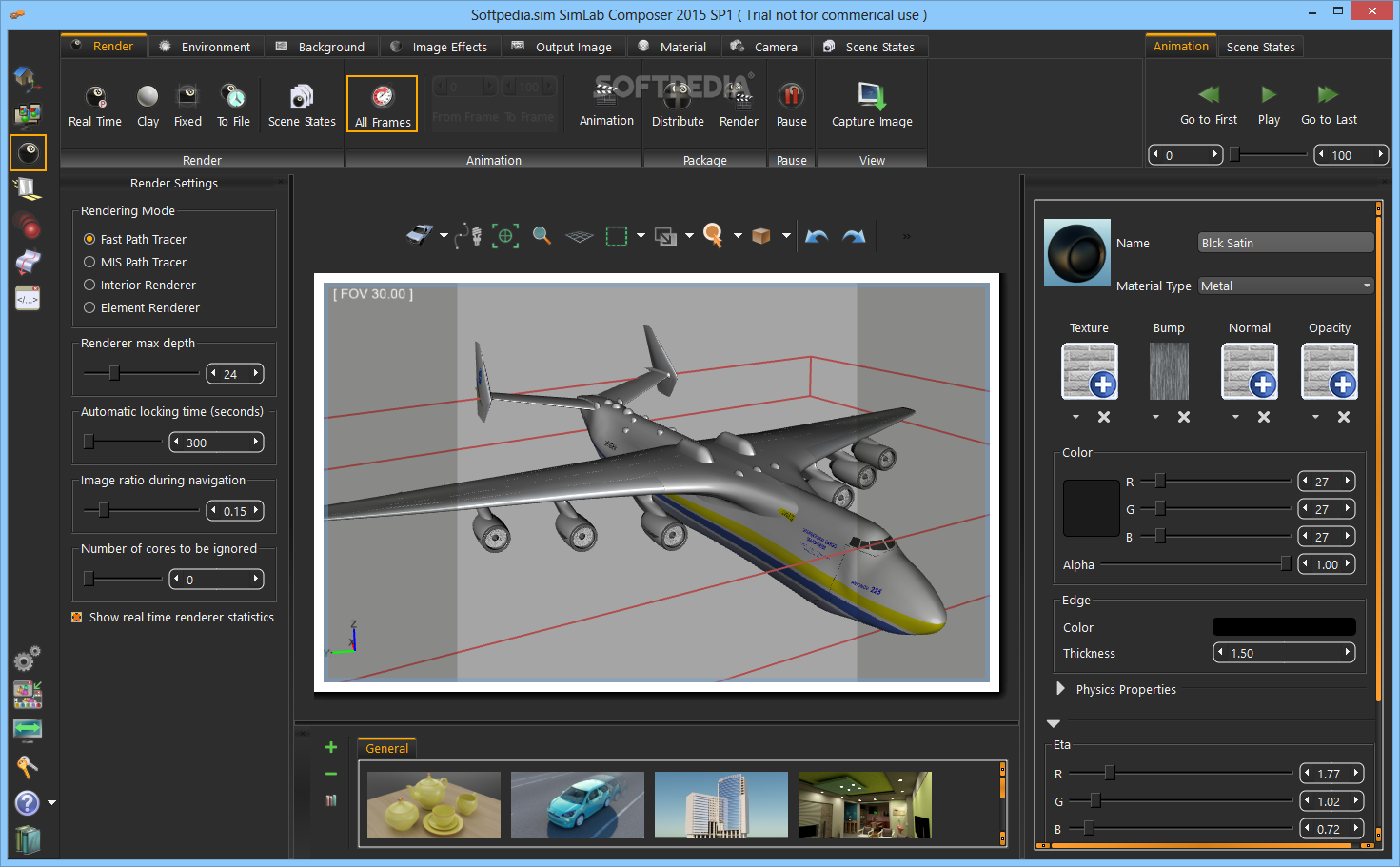1400x867 pixels.
Task: Open the dropdown arrow beside help icon
Action: point(51,803)
